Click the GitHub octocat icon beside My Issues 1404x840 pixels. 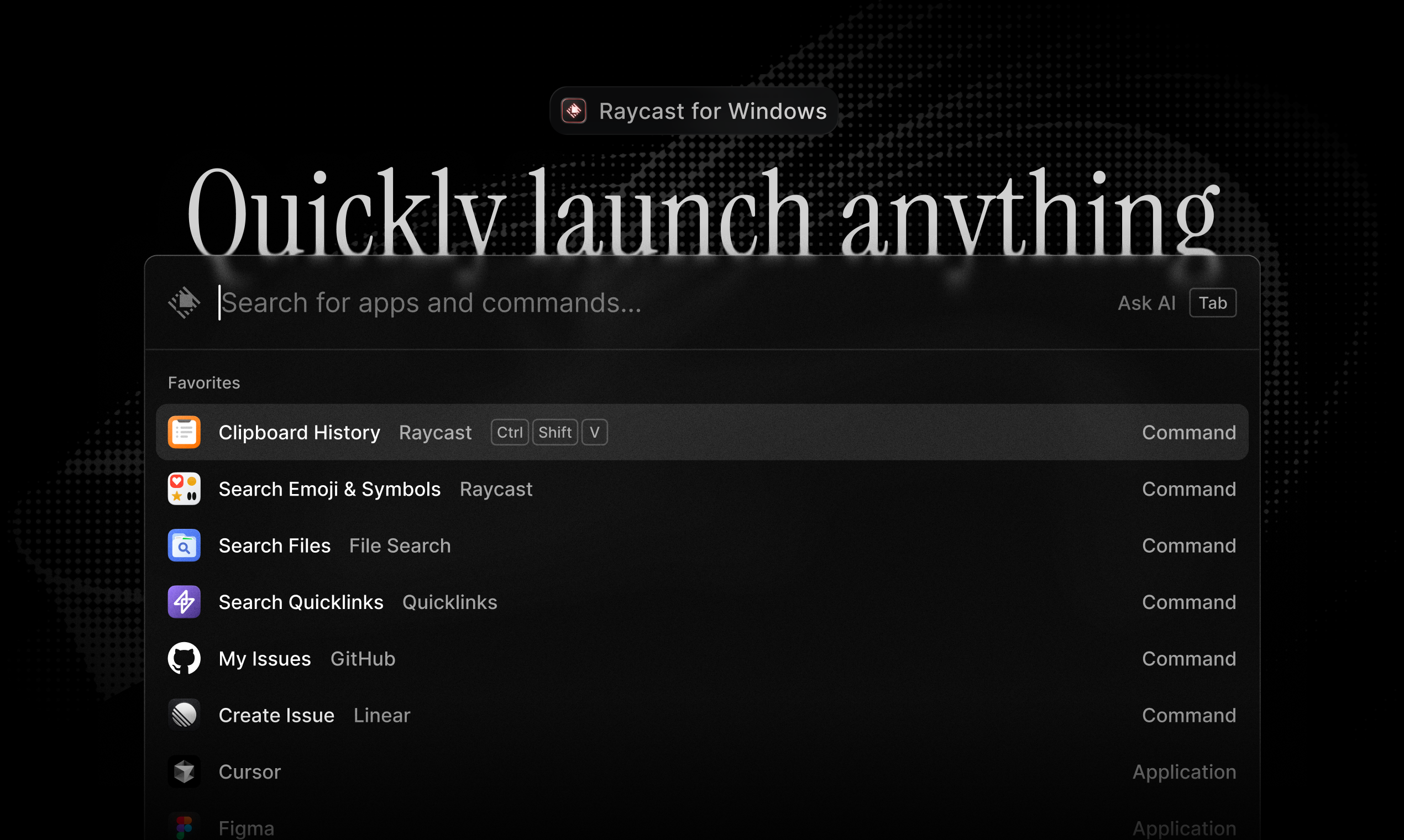click(184, 658)
